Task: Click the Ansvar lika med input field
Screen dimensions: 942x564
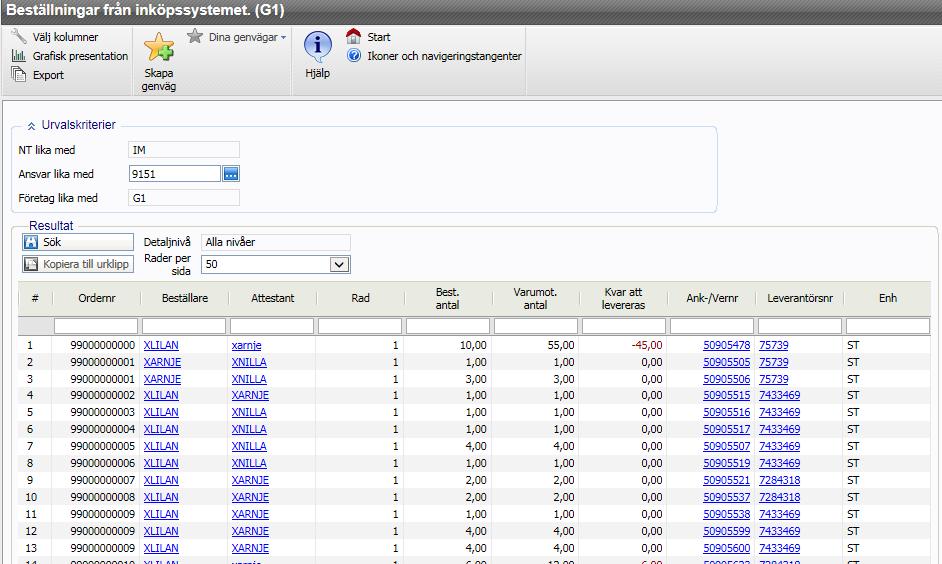Action: click(x=175, y=174)
